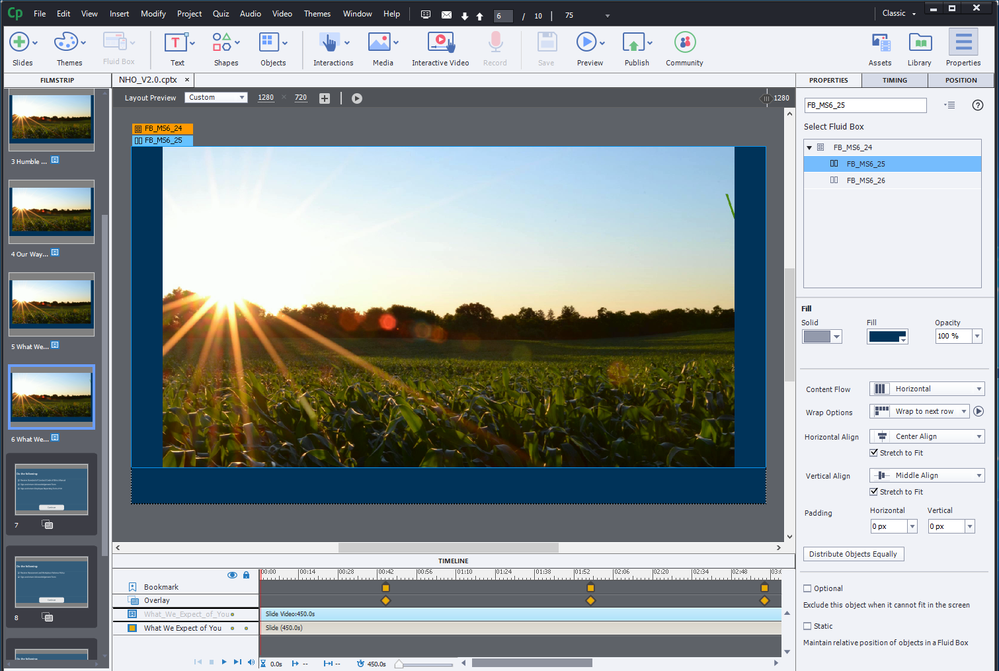Viewport: 999px width, 671px height.
Task: Select the FB_MS6_26 fluid box
Action: coord(865,181)
